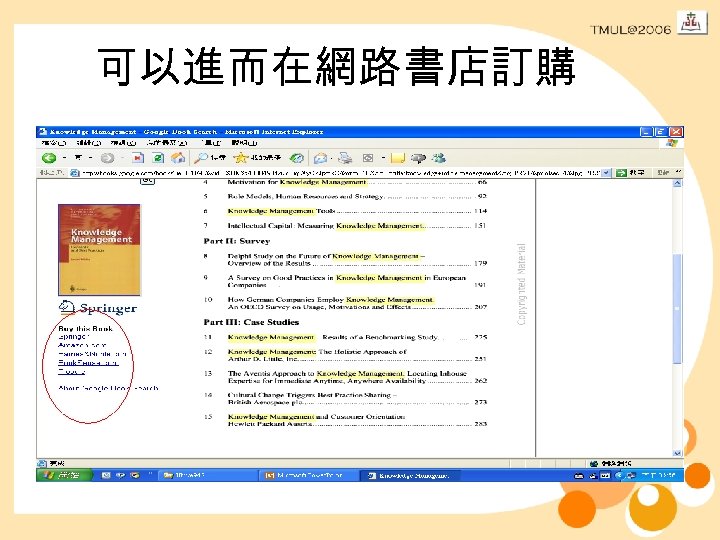The width and height of the screenshot is (720, 540).
Task: Open the 我的最愛 (Favorites) menu
Action: click(167, 143)
